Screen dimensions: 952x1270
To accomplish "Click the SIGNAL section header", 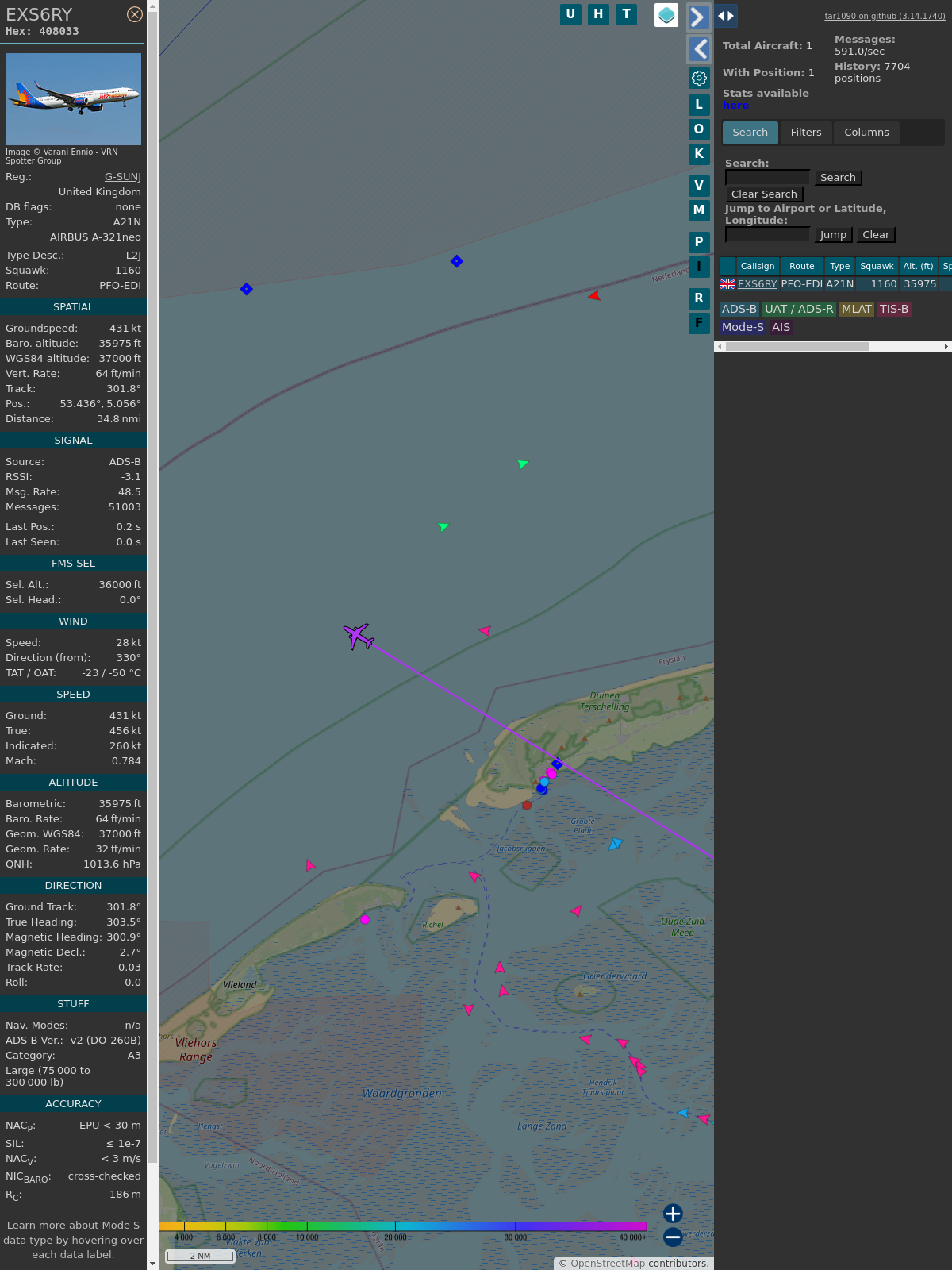I will [x=73, y=441].
